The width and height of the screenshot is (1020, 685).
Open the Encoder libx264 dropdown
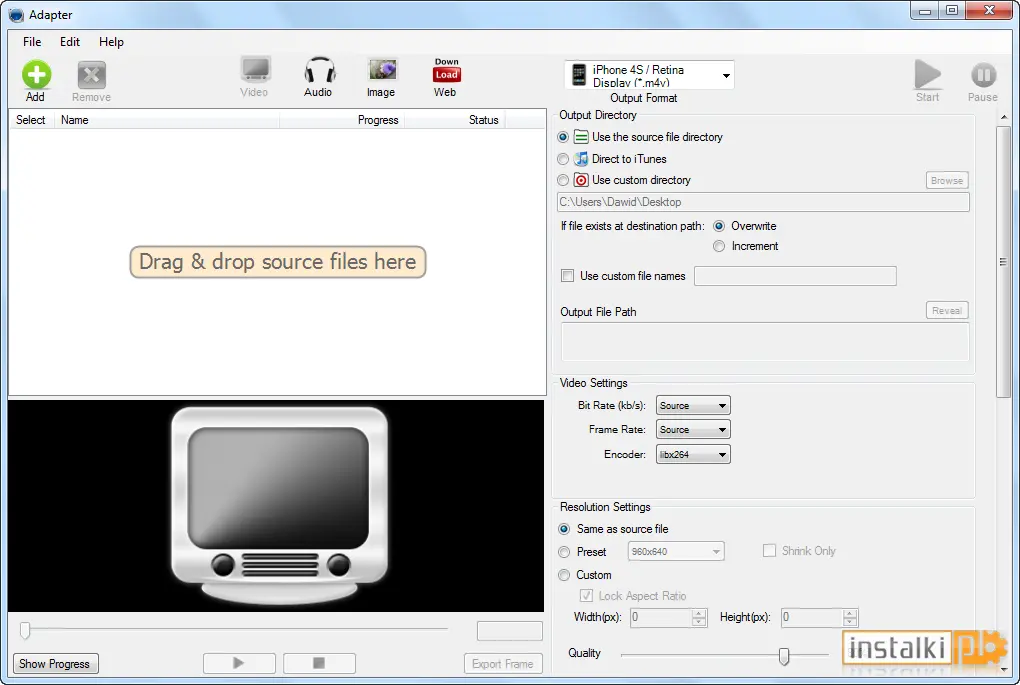(693, 454)
